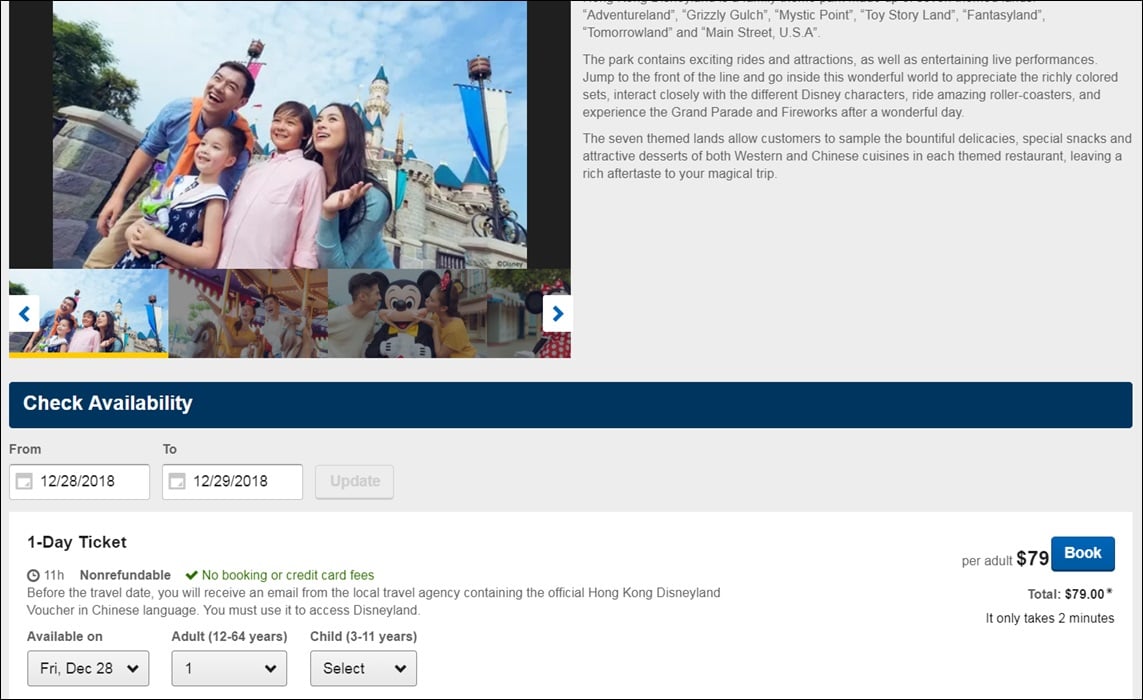
Task: Click the Available on label
Action: click(x=65, y=637)
